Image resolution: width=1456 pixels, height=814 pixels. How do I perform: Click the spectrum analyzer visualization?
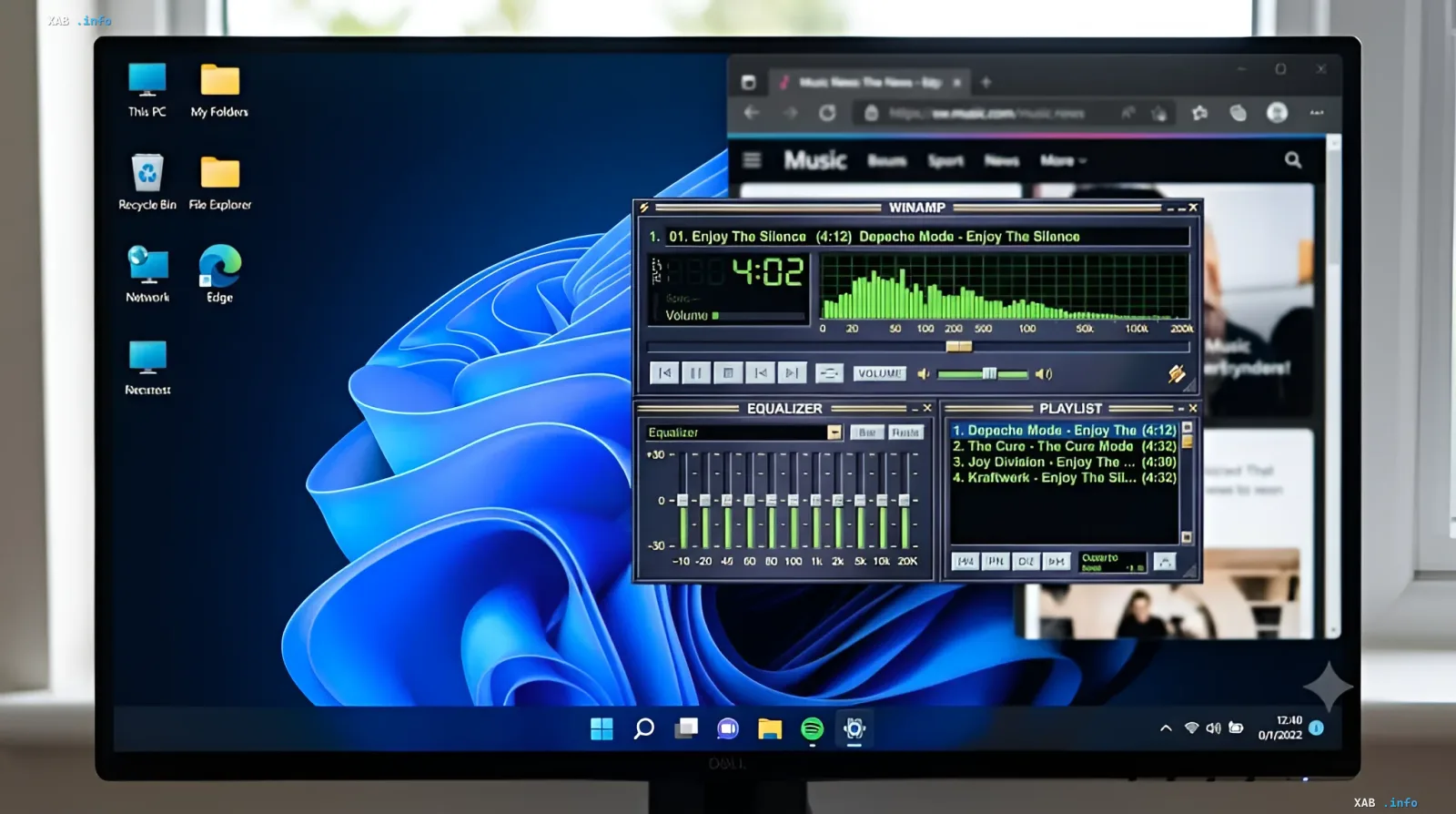tap(1005, 287)
